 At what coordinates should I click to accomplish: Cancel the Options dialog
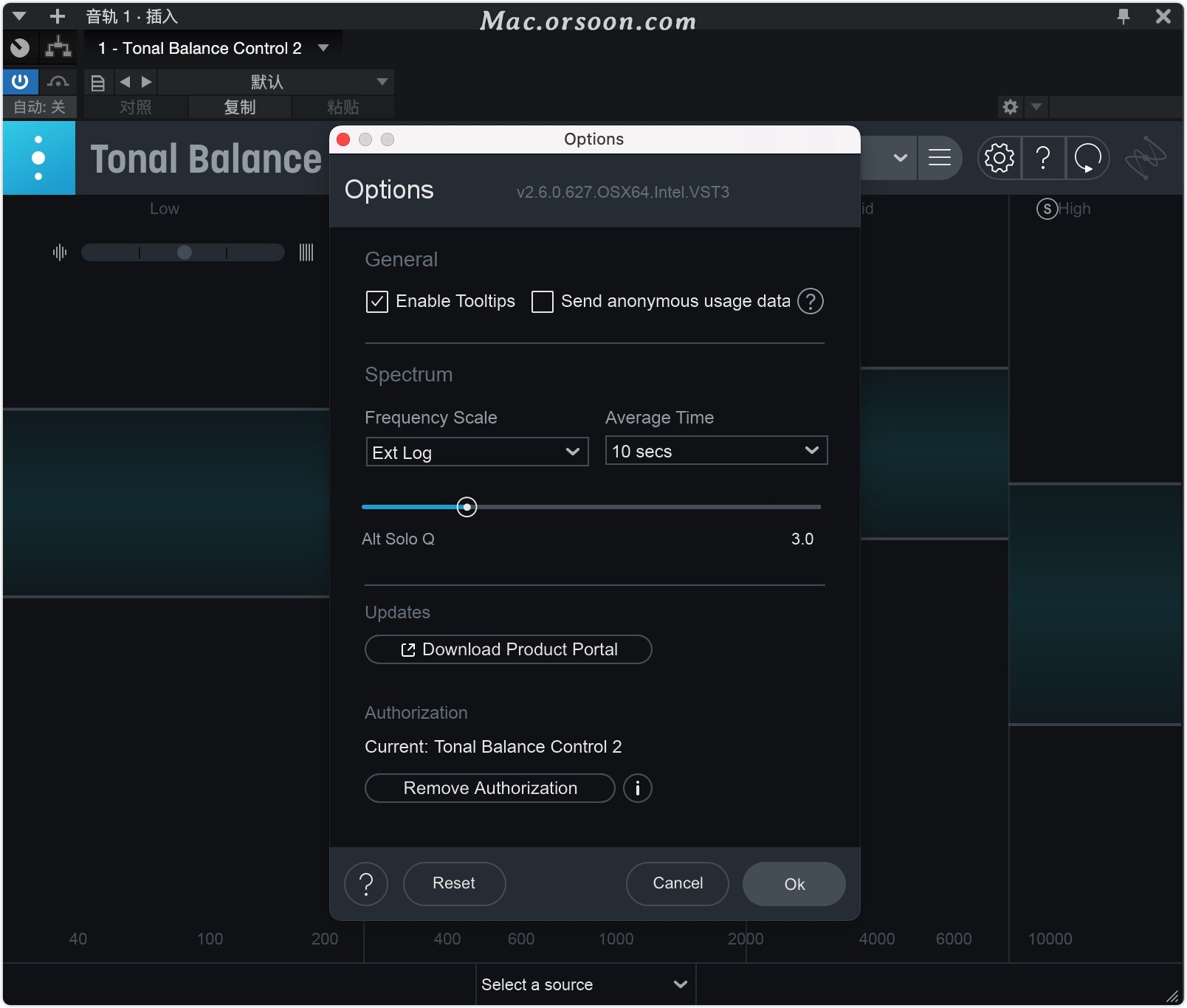pyautogui.click(x=678, y=884)
